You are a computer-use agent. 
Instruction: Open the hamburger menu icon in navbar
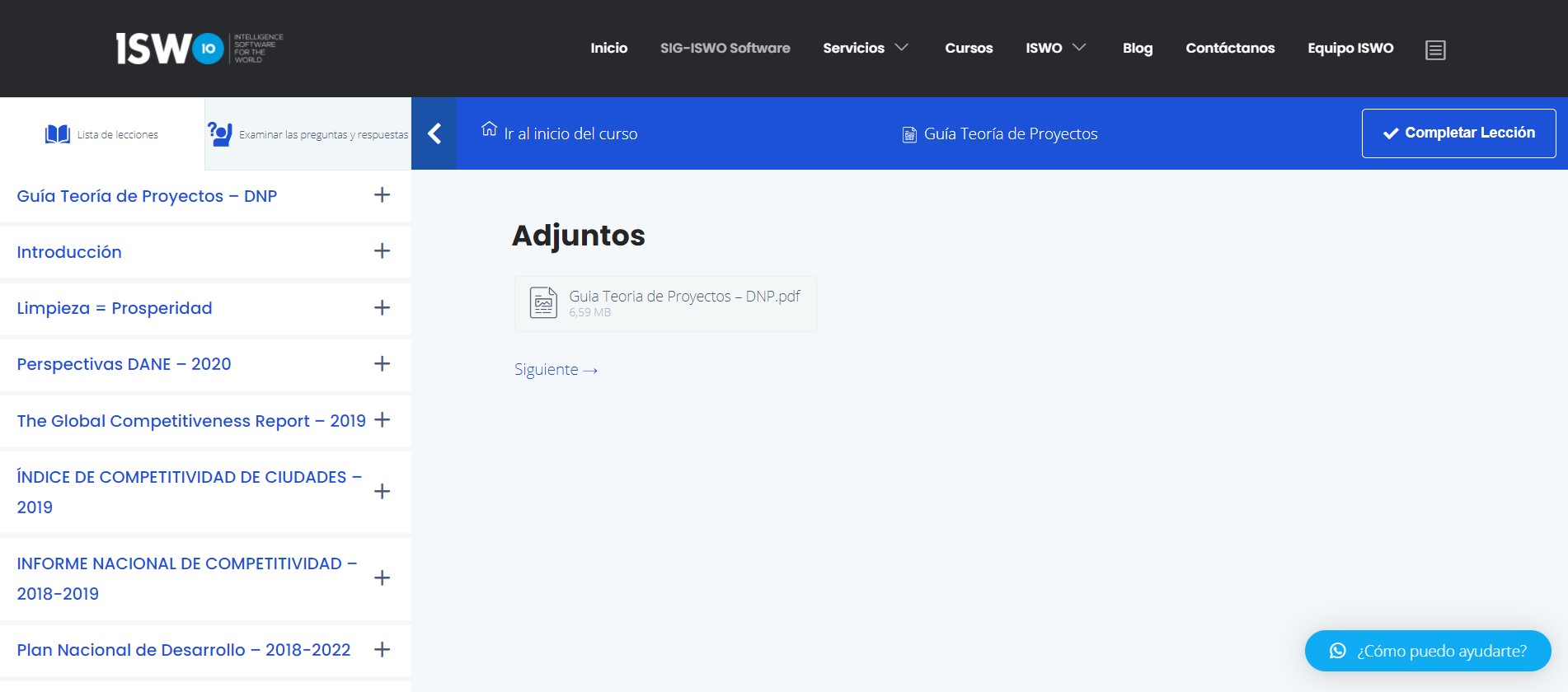coord(1435,50)
